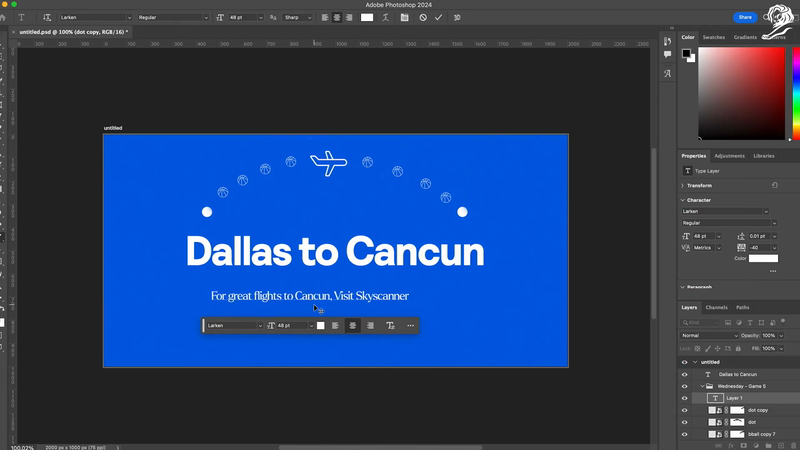Right align text in options bar
Viewport: 800px width, 450px height.
click(x=349, y=17)
